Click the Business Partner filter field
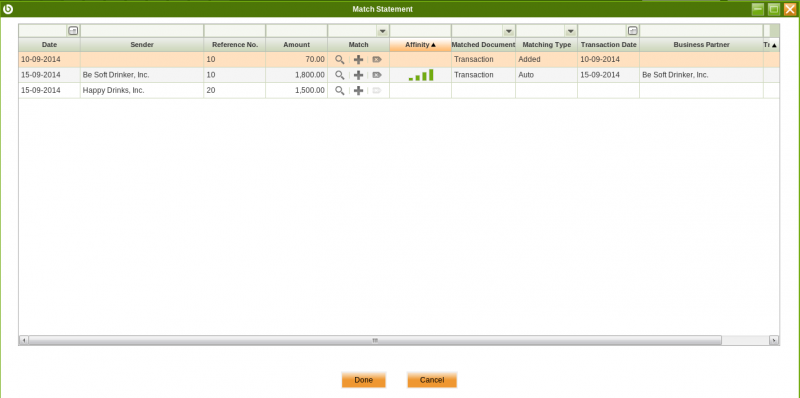Image resolution: width=800 pixels, height=398 pixels. click(702, 31)
